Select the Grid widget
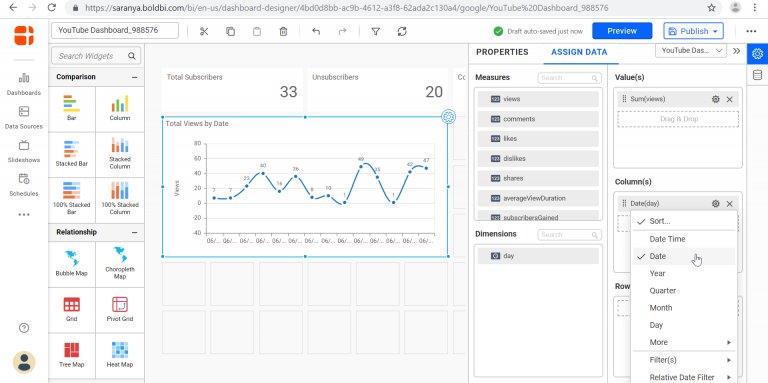This screenshot has width=768, height=383. point(72,309)
